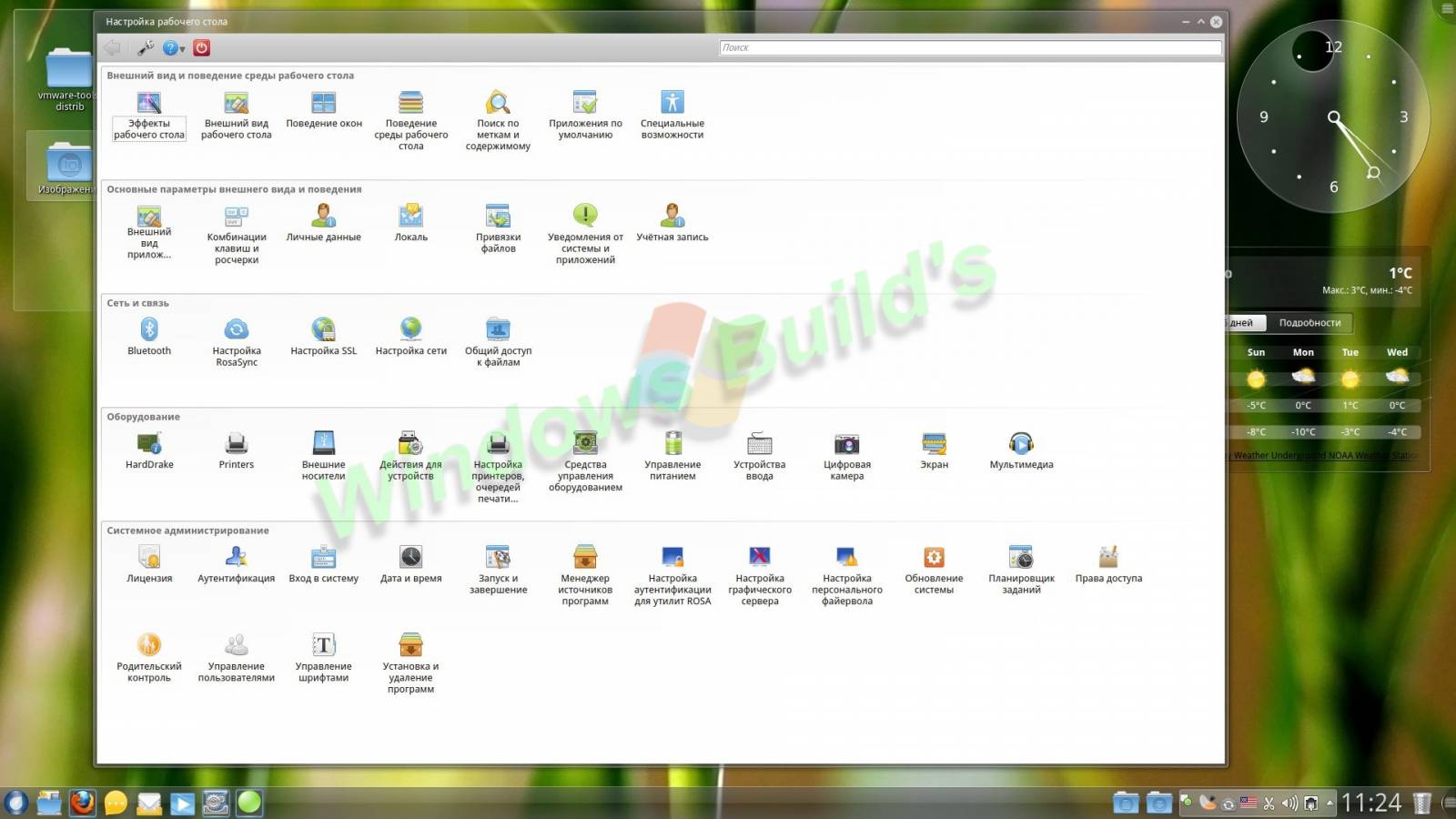Open Эффекты рабочего стола settings
Viewport: 1456px width, 819px height.
pyautogui.click(x=149, y=116)
